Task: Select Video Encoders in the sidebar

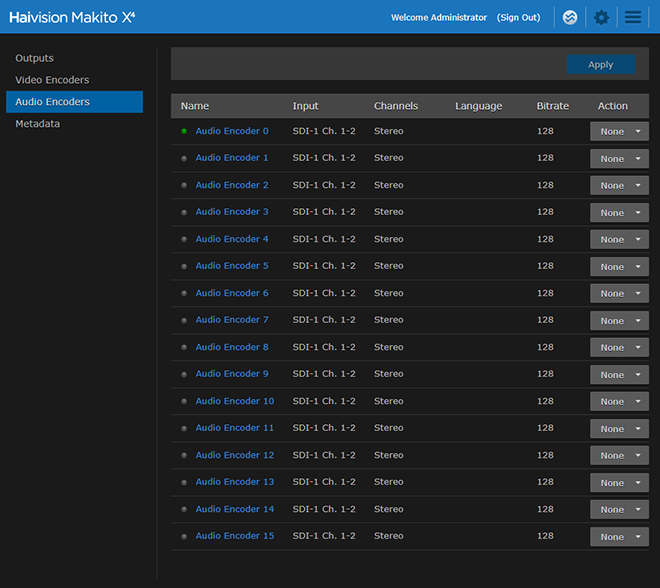Action: click(52, 80)
